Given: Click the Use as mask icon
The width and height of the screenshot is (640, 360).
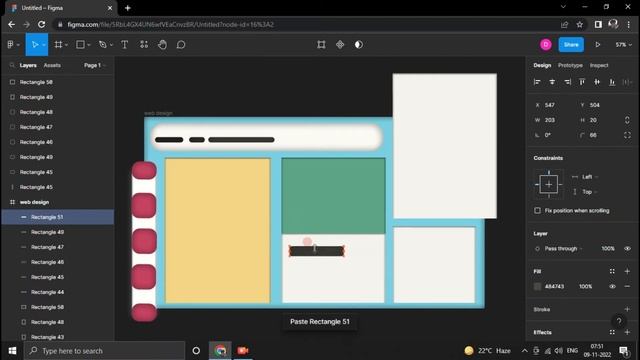Looking at the screenshot, I should pyautogui.click(x=359, y=44).
